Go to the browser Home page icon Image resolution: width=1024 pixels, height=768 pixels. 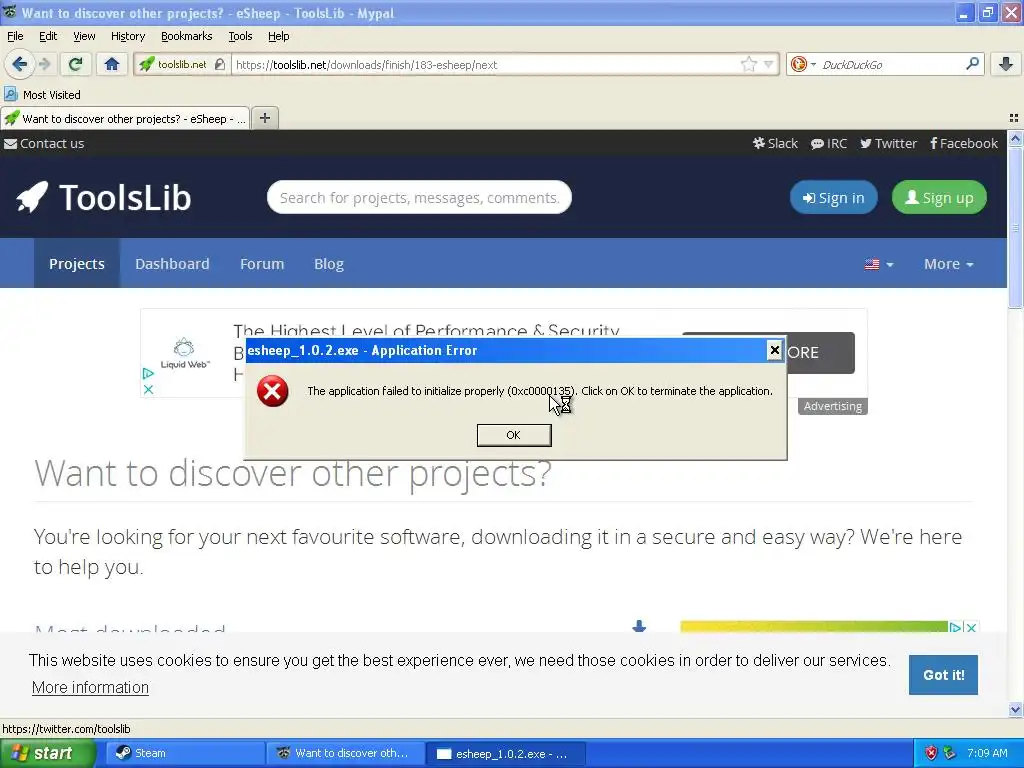(112, 64)
